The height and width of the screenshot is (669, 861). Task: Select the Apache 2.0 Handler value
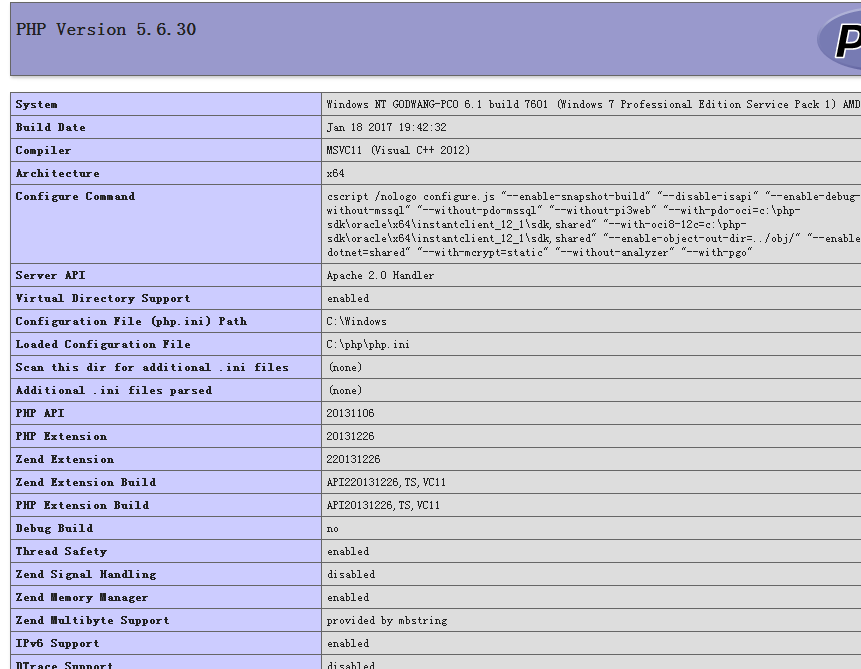click(380, 276)
